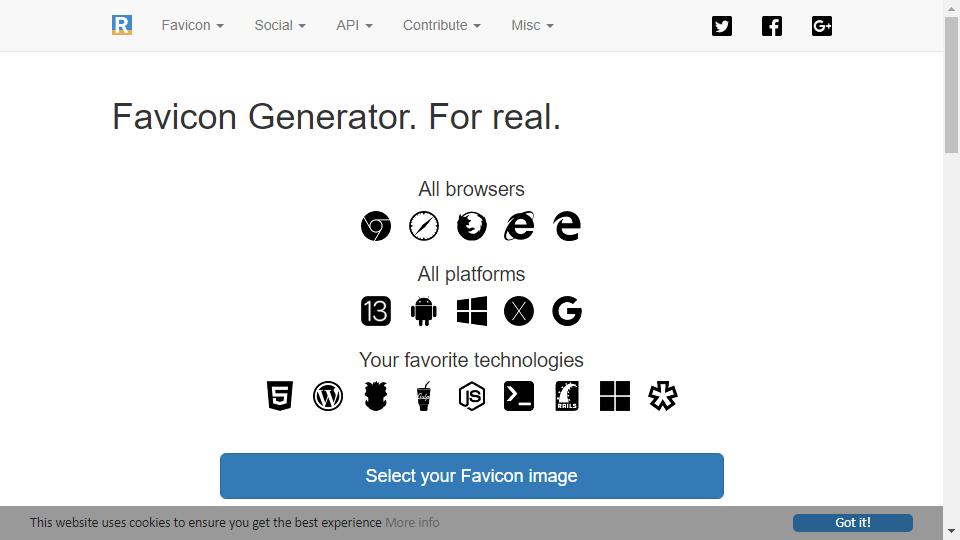
Task: Open the Facebook page icon
Action: [x=772, y=26]
